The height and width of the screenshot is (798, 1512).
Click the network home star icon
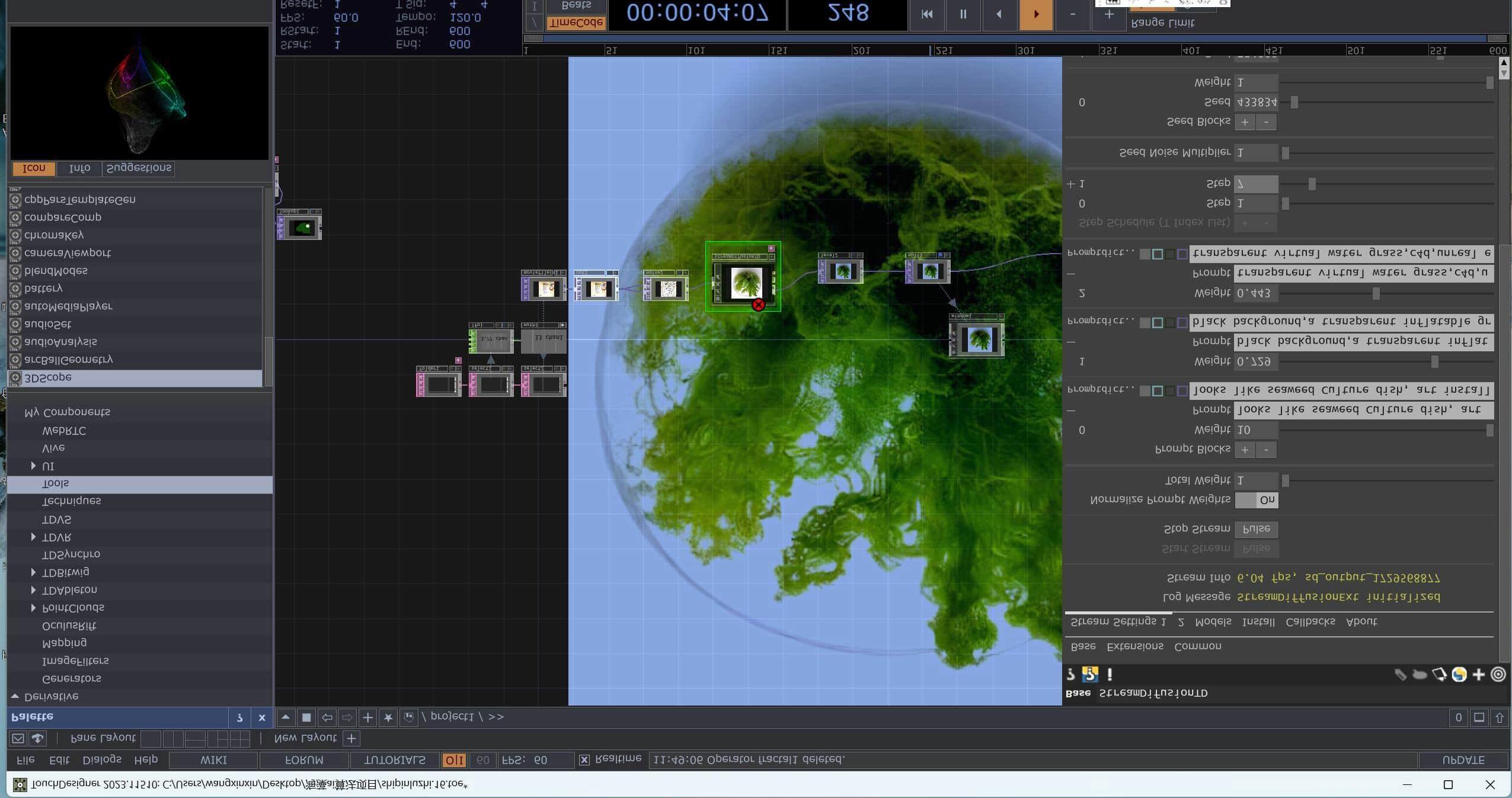[x=388, y=717]
